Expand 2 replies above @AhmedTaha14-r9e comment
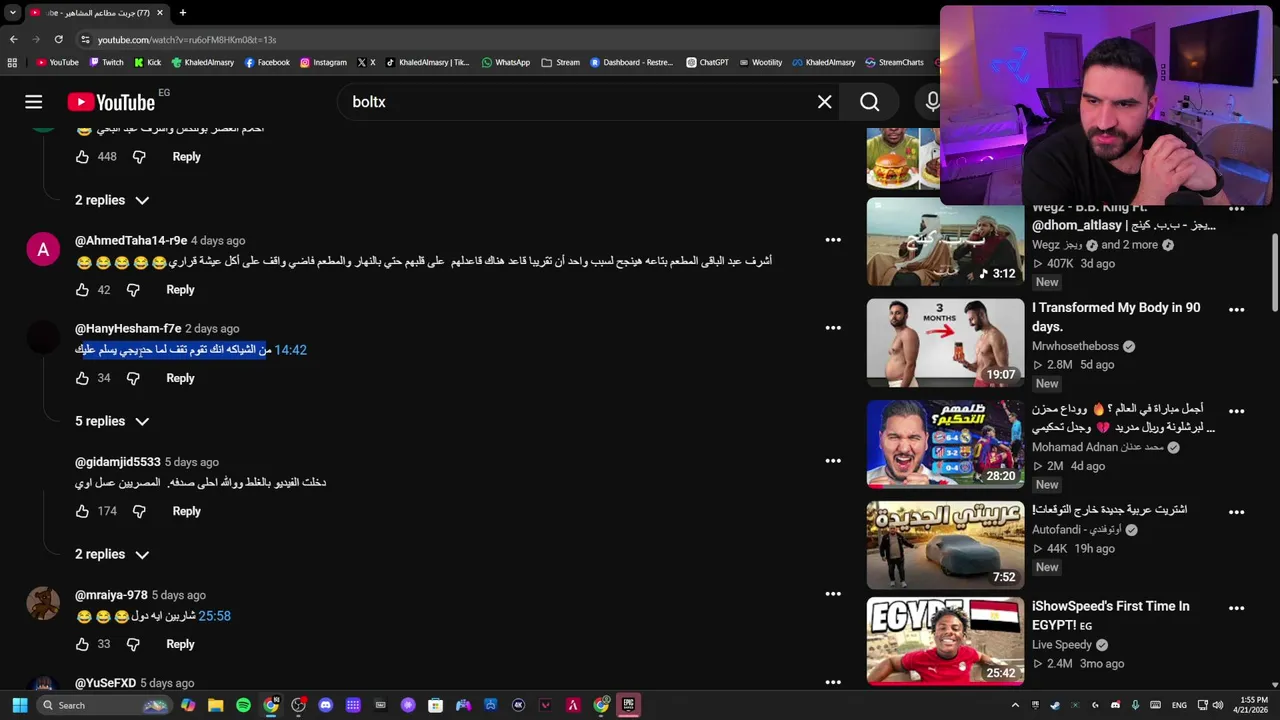Screen dimensions: 1280x720 (x=112, y=200)
